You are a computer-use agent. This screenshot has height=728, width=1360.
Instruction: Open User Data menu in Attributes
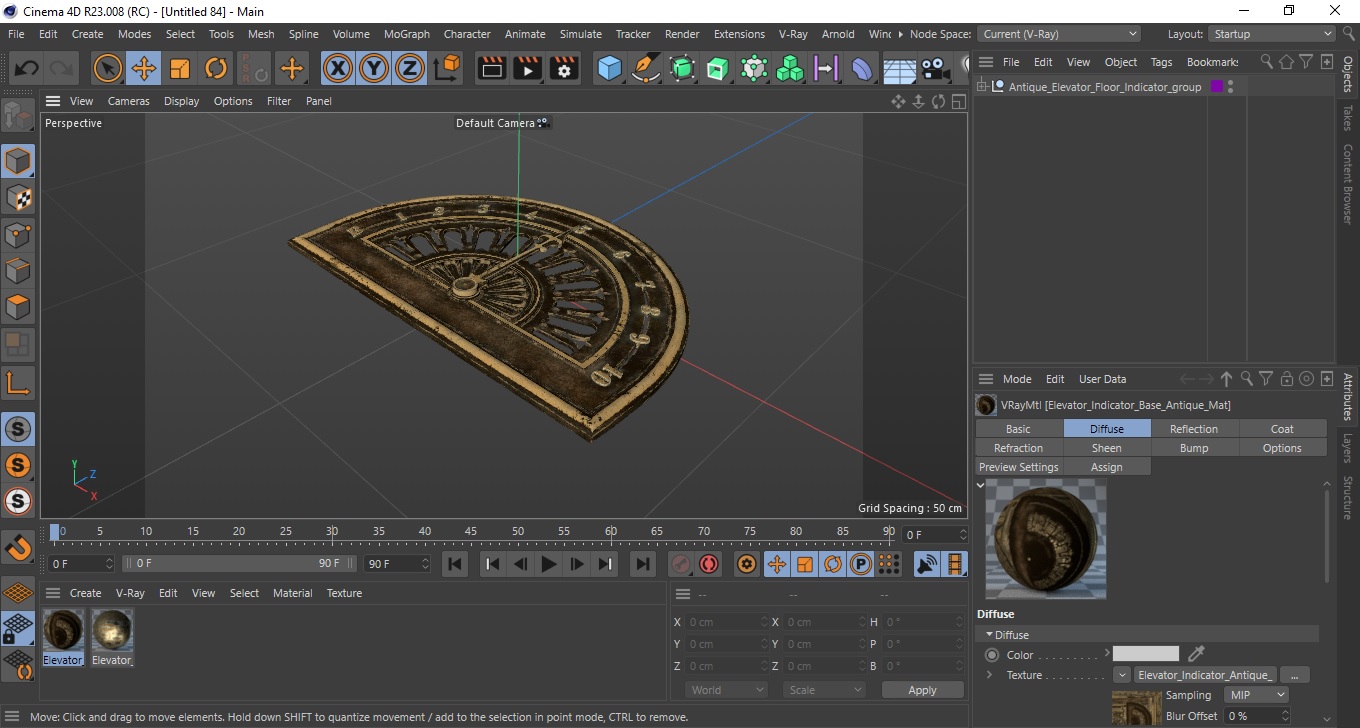coord(1102,379)
